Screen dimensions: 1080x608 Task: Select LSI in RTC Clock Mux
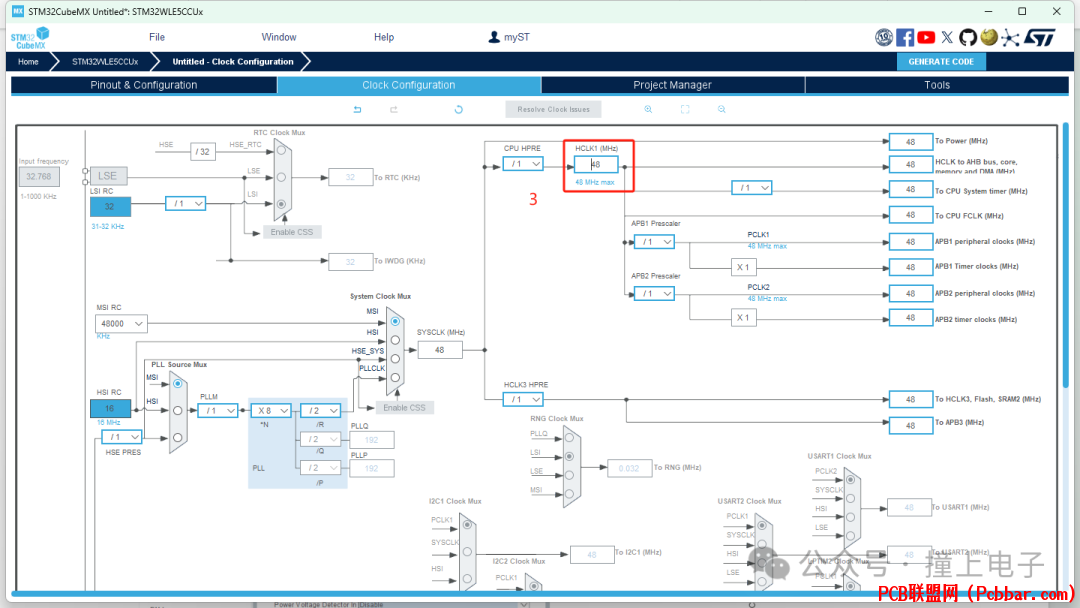click(281, 205)
